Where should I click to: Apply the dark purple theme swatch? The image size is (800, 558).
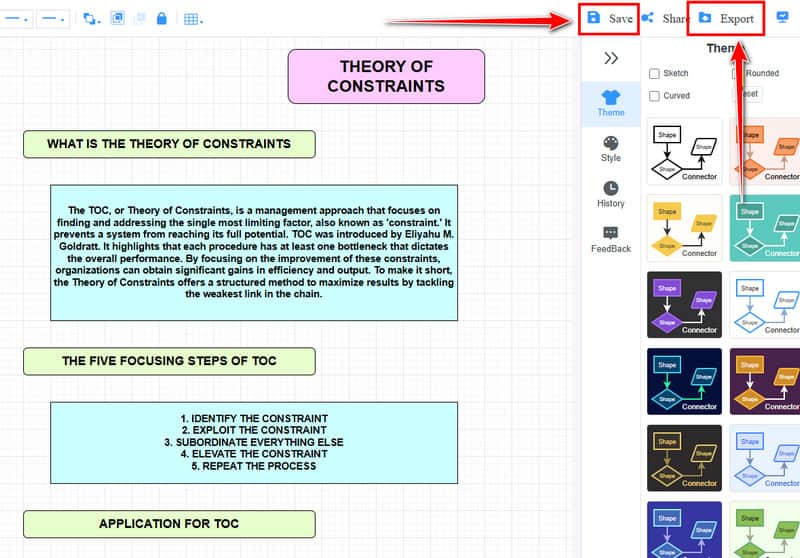[x=765, y=381]
